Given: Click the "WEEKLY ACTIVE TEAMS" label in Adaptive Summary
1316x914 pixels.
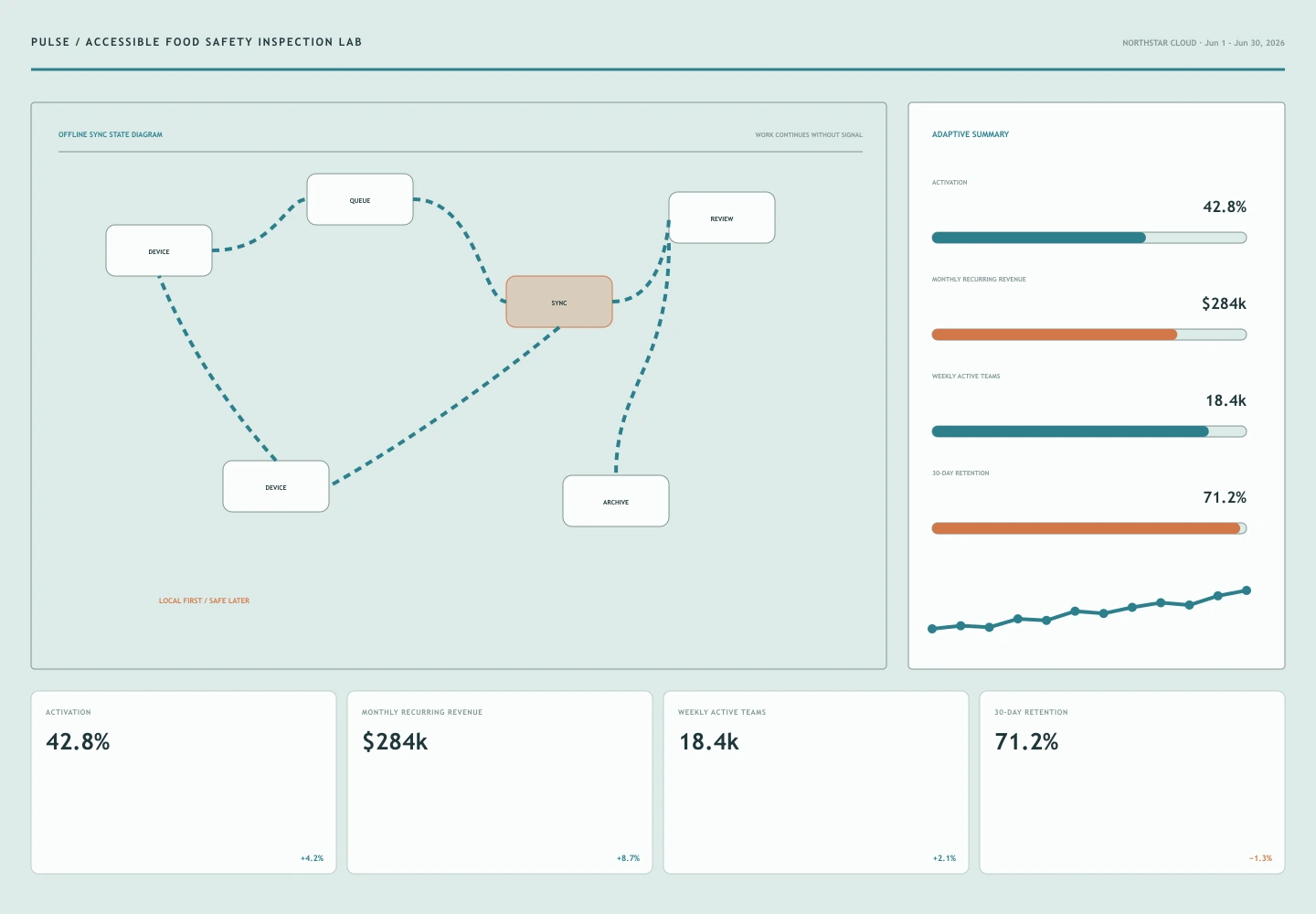Looking at the screenshot, I should 966,377.
